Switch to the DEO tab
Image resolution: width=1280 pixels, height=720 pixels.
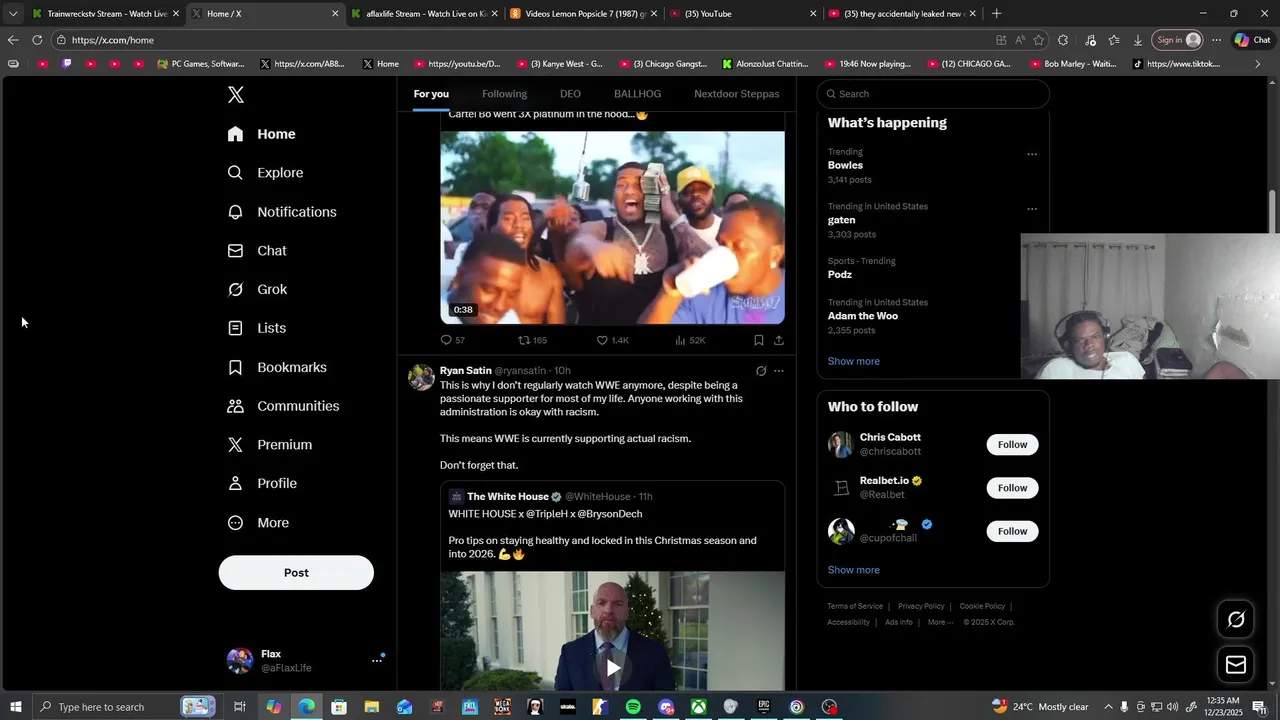point(570,94)
